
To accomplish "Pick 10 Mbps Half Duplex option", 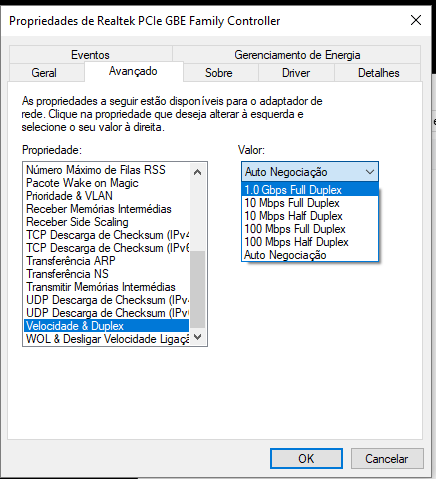I will coord(310,216).
